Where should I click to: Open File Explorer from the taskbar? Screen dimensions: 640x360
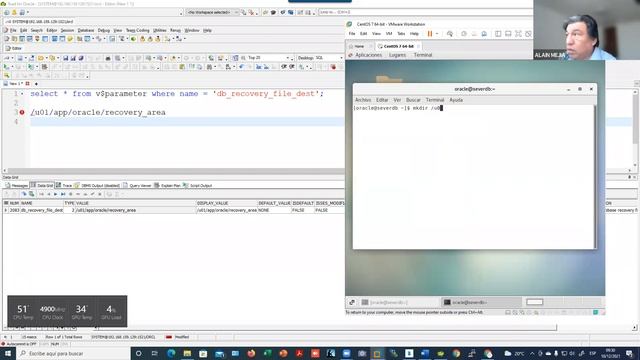(x=187, y=353)
